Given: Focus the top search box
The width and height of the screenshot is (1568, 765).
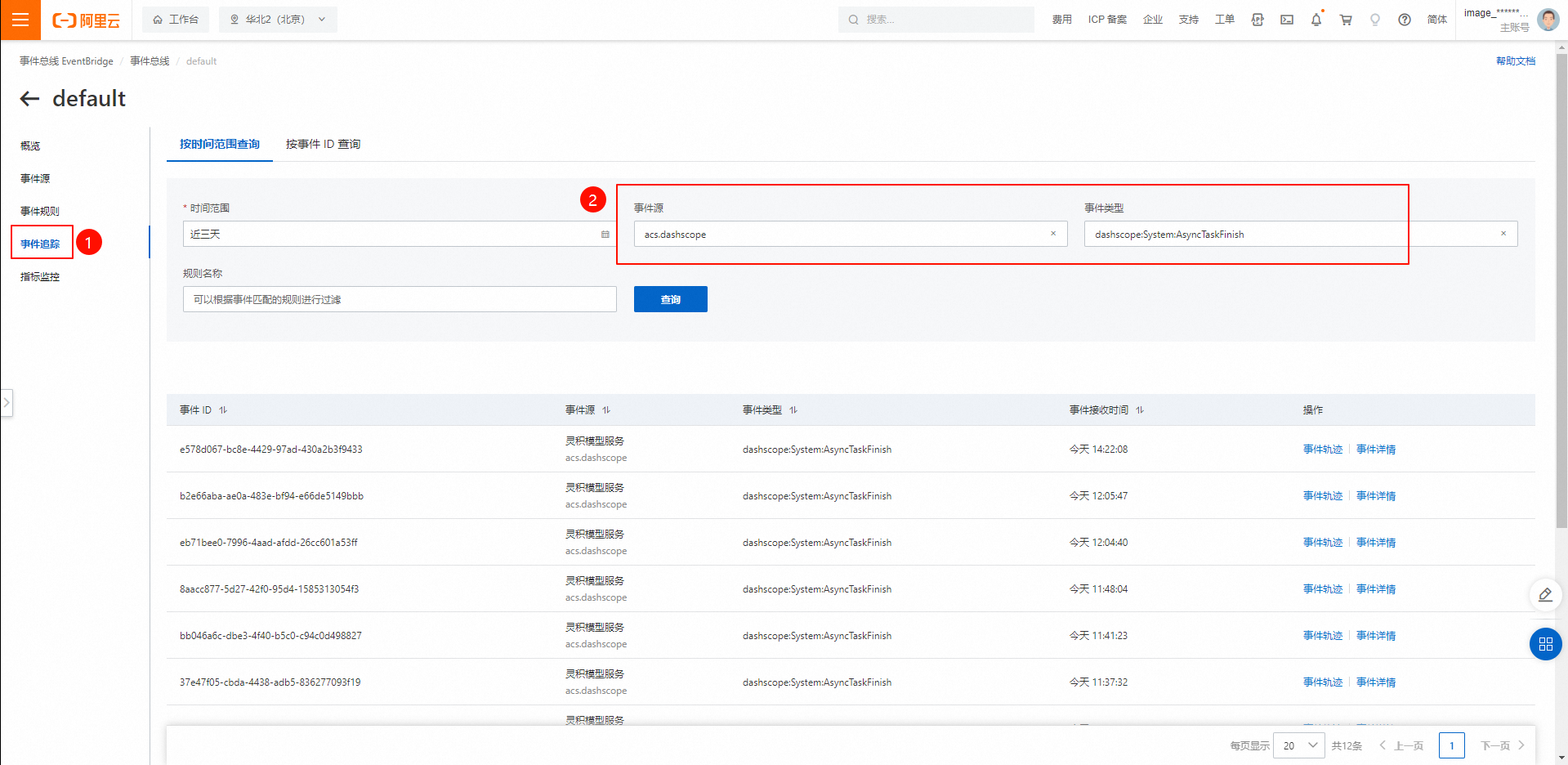Looking at the screenshot, I should point(936,20).
